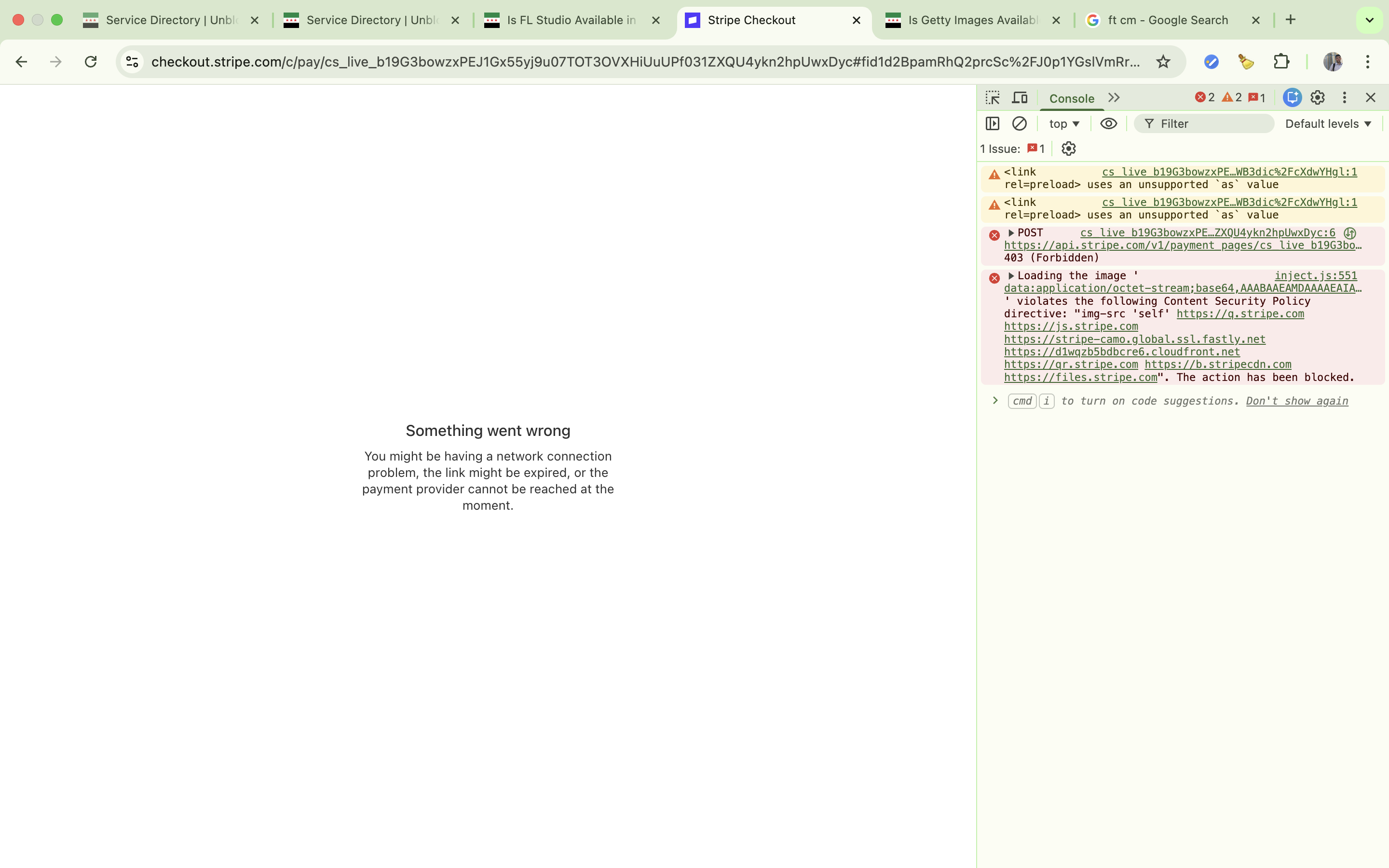Screen dimensions: 1389x868
Task: Open the Chrome Extensions puzzle icon
Action: click(1281, 61)
